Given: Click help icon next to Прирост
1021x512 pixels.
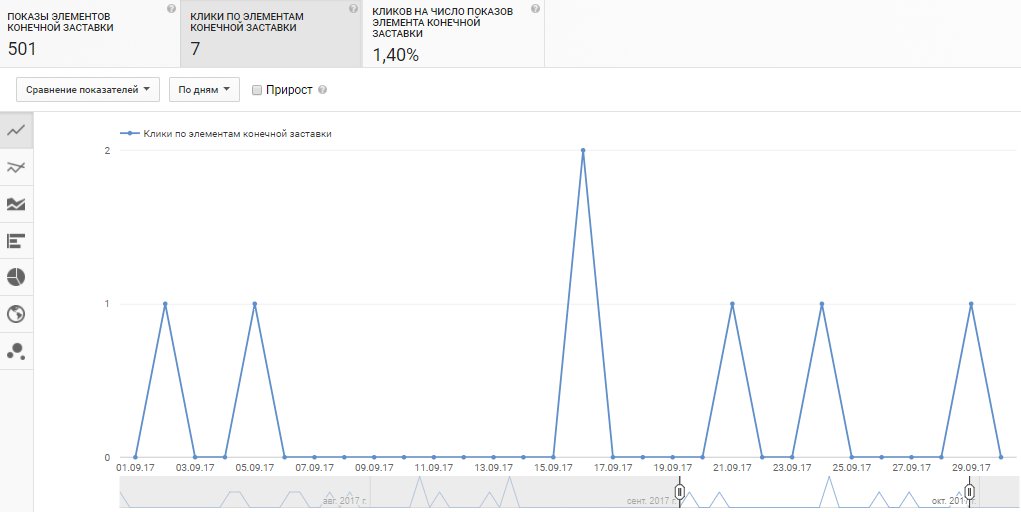Looking at the screenshot, I should 322,90.
